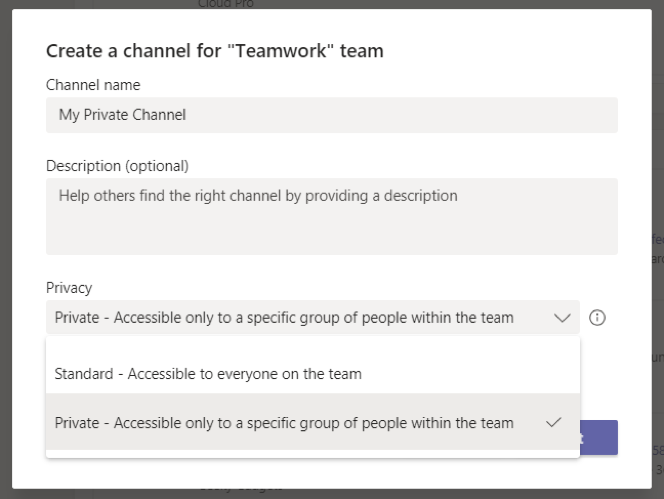664x499 pixels.
Task: Choose Private option in the dropdown list
Action: pos(284,423)
